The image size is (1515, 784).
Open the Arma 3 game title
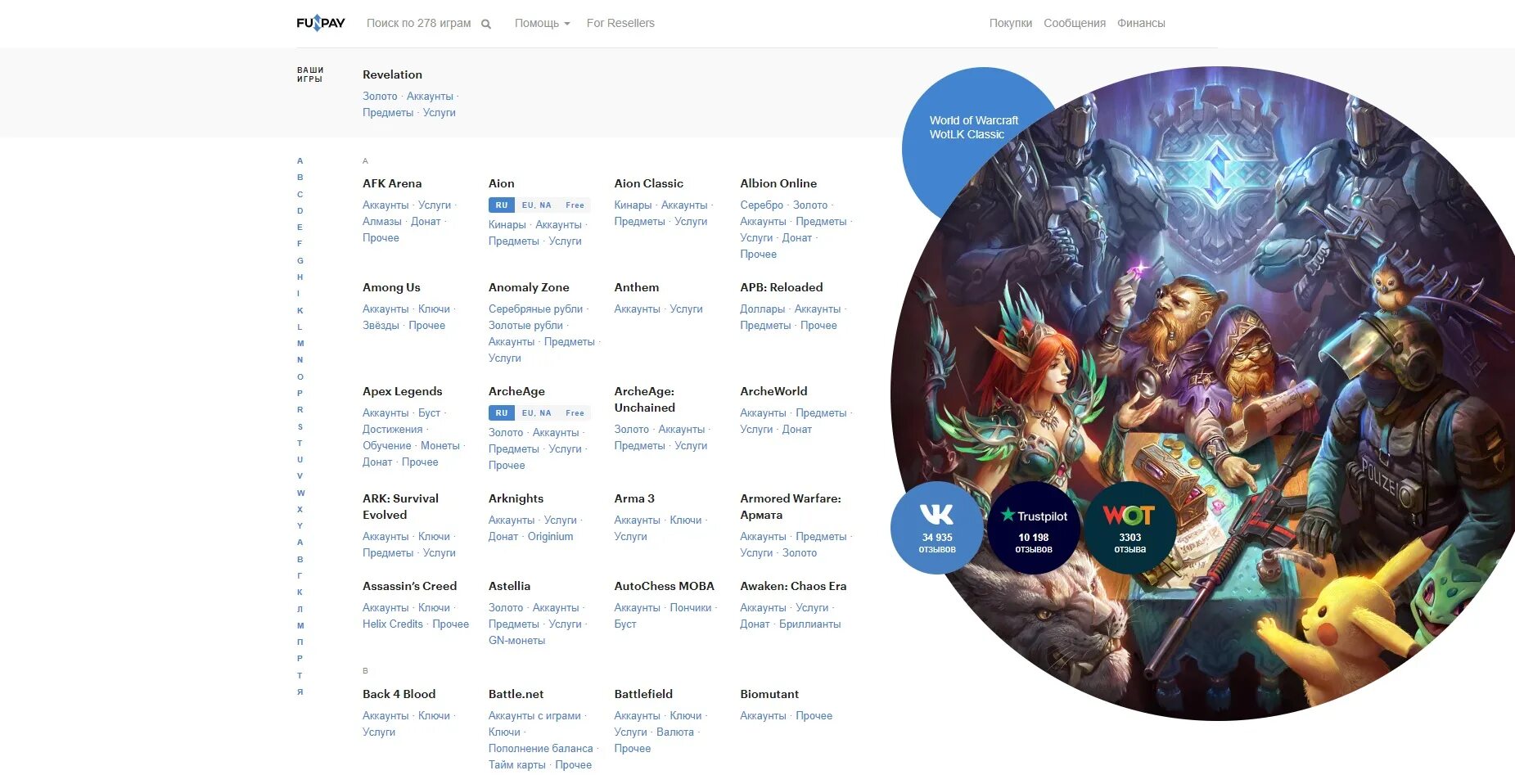click(x=634, y=498)
